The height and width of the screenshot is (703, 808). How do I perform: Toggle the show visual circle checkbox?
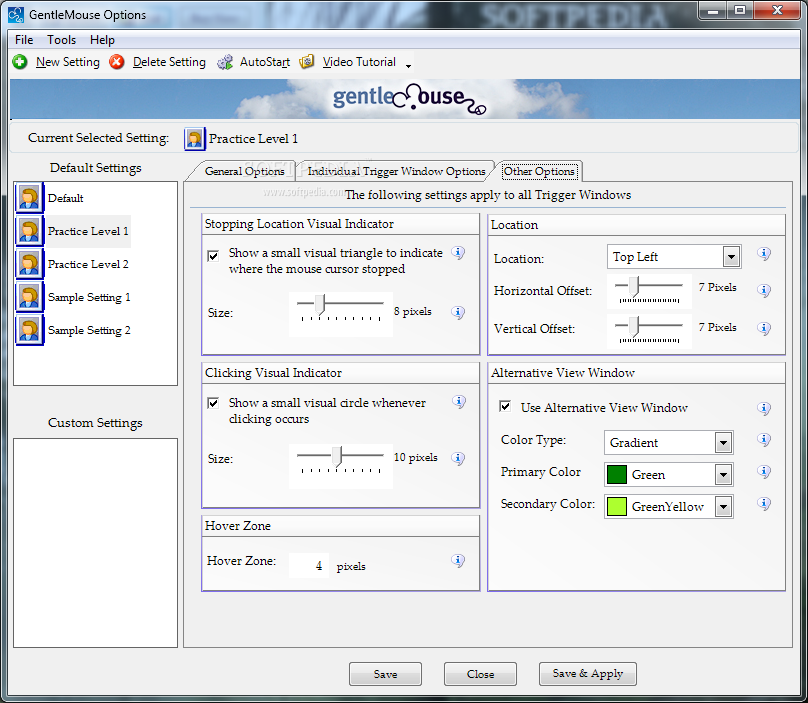(213, 403)
